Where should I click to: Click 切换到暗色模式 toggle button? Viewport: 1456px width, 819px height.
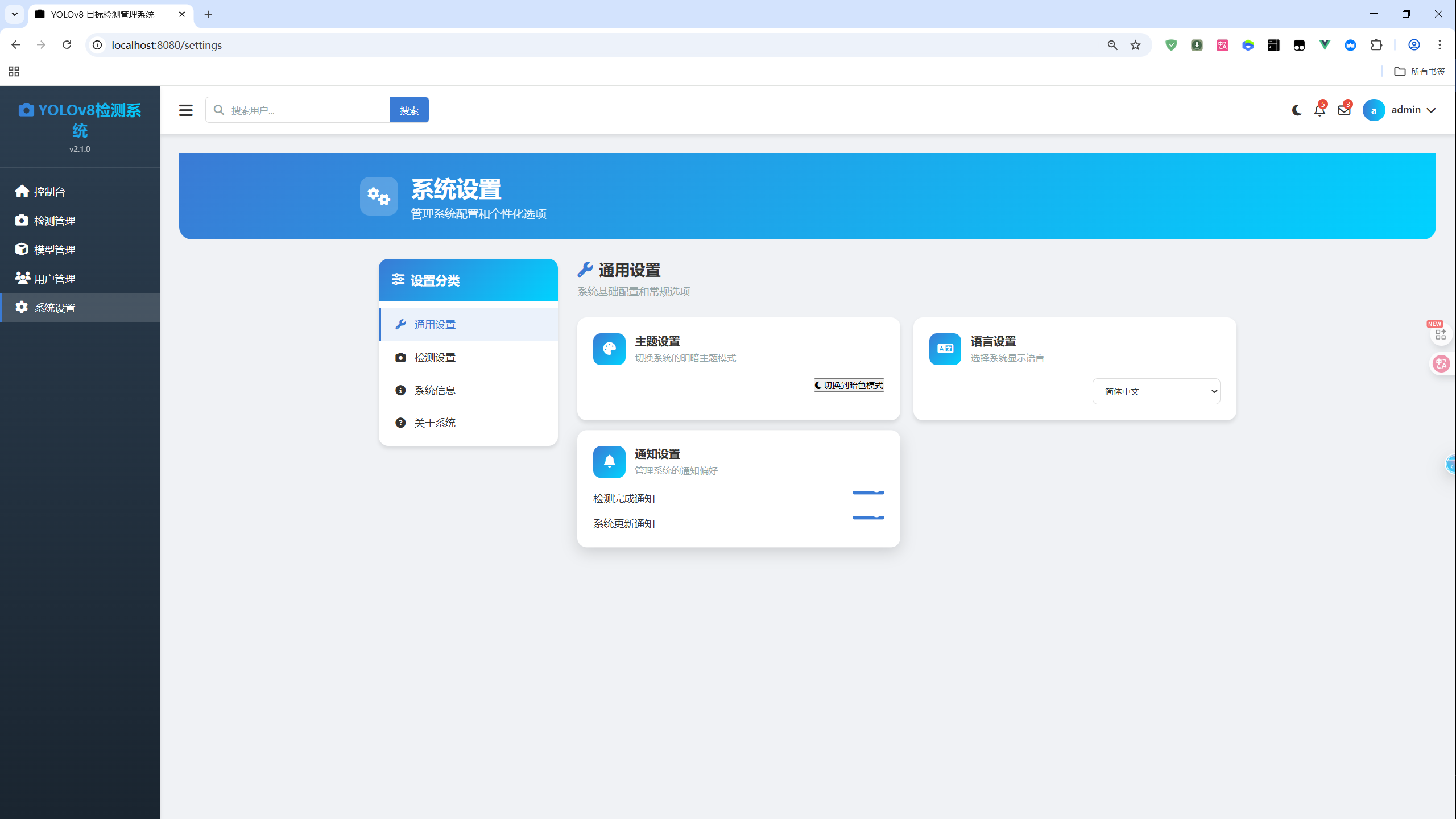click(x=849, y=385)
